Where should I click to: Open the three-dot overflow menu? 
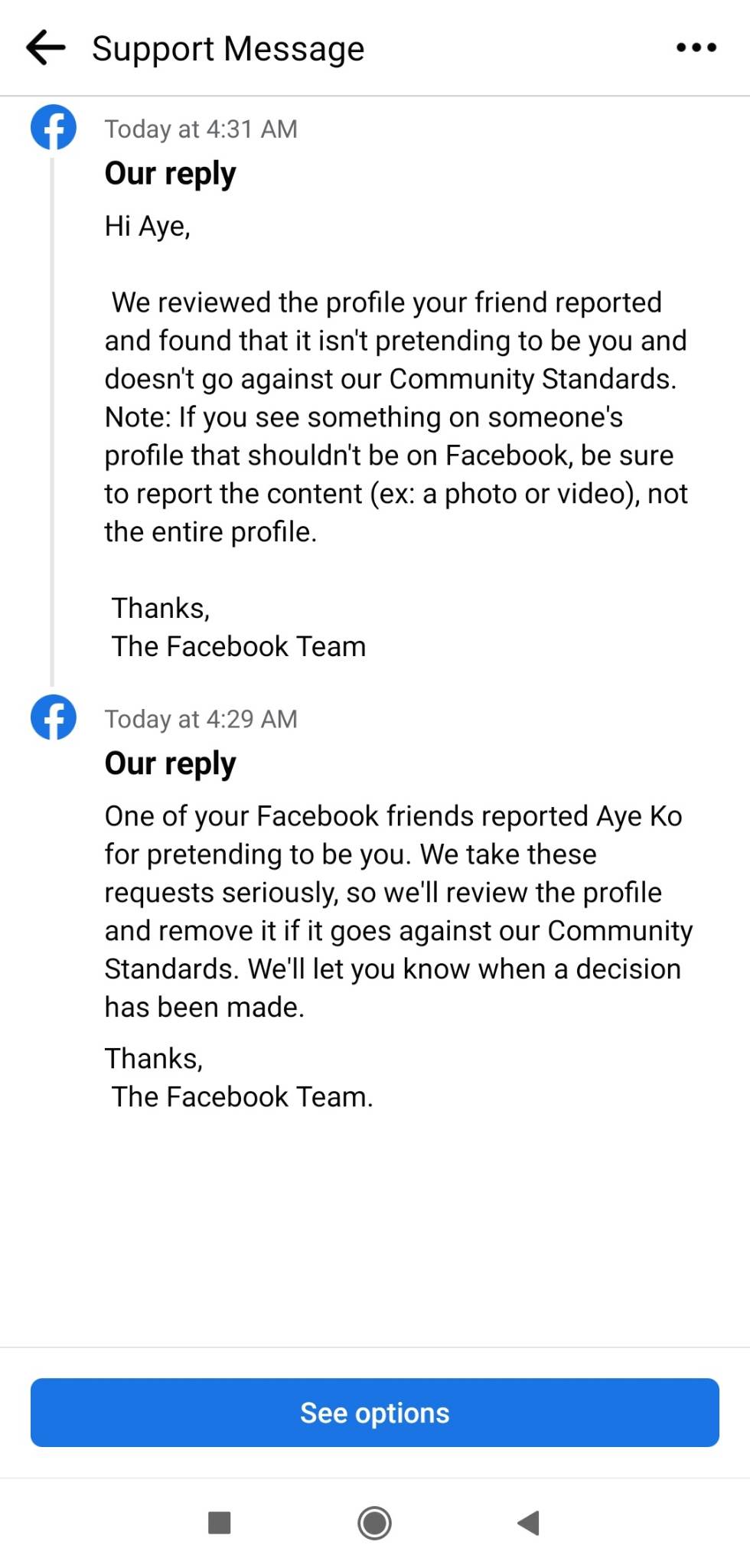tap(696, 47)
